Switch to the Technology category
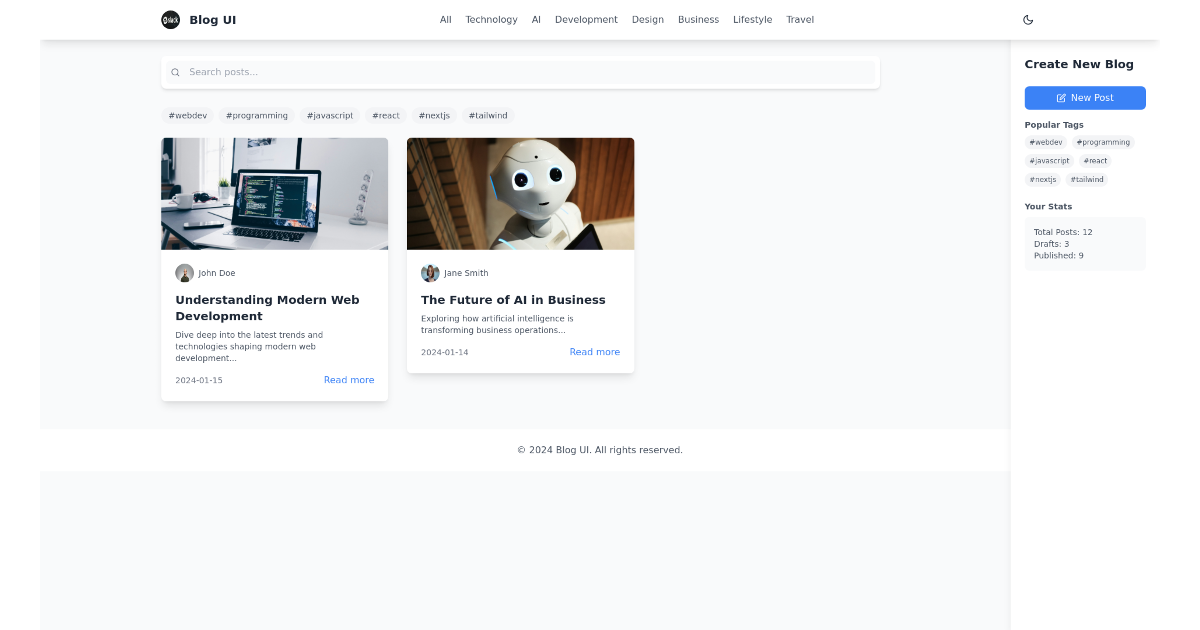The width and height of the screenshot is (1200, 630). [491, 19]
